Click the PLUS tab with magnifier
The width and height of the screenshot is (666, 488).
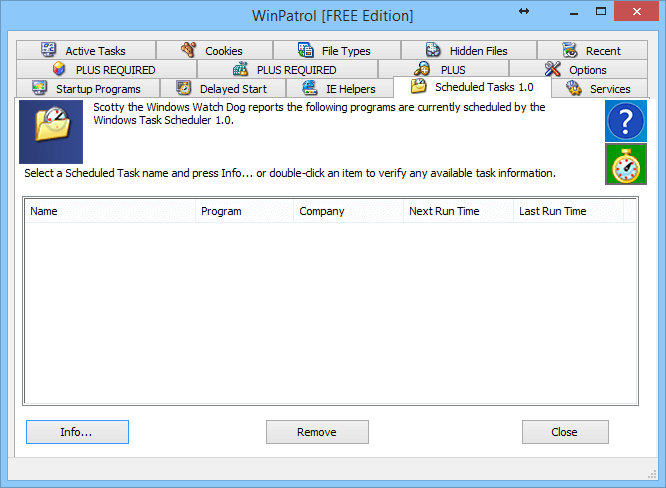tap(443, 69)
